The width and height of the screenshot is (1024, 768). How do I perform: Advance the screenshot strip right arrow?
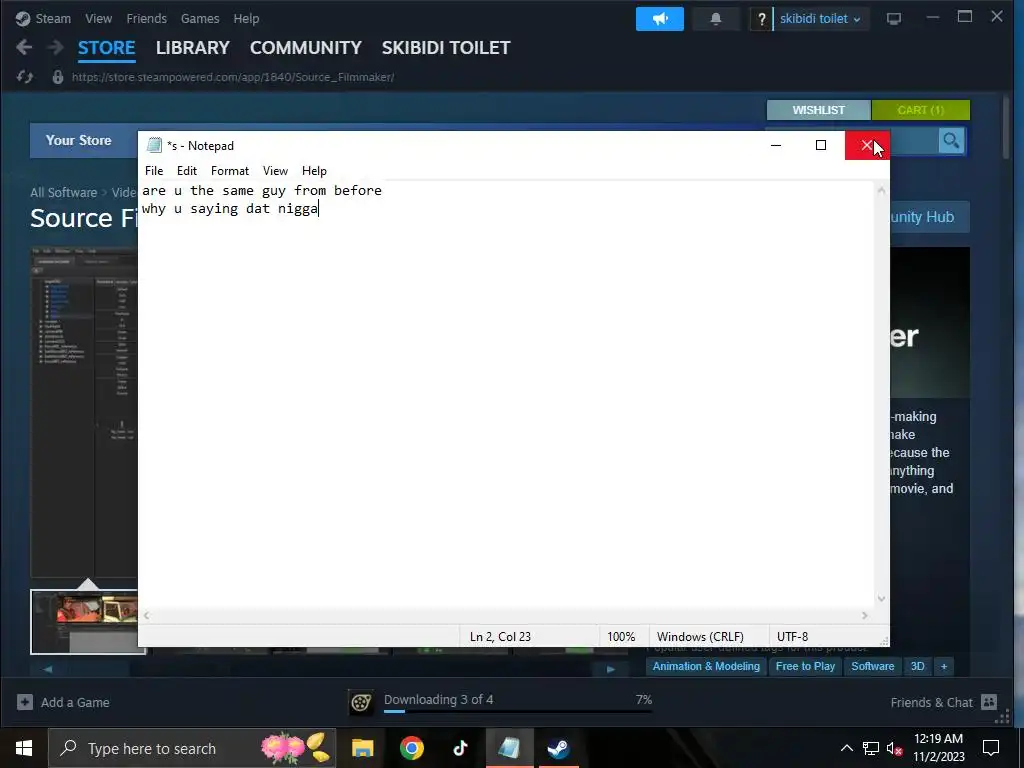611,669
